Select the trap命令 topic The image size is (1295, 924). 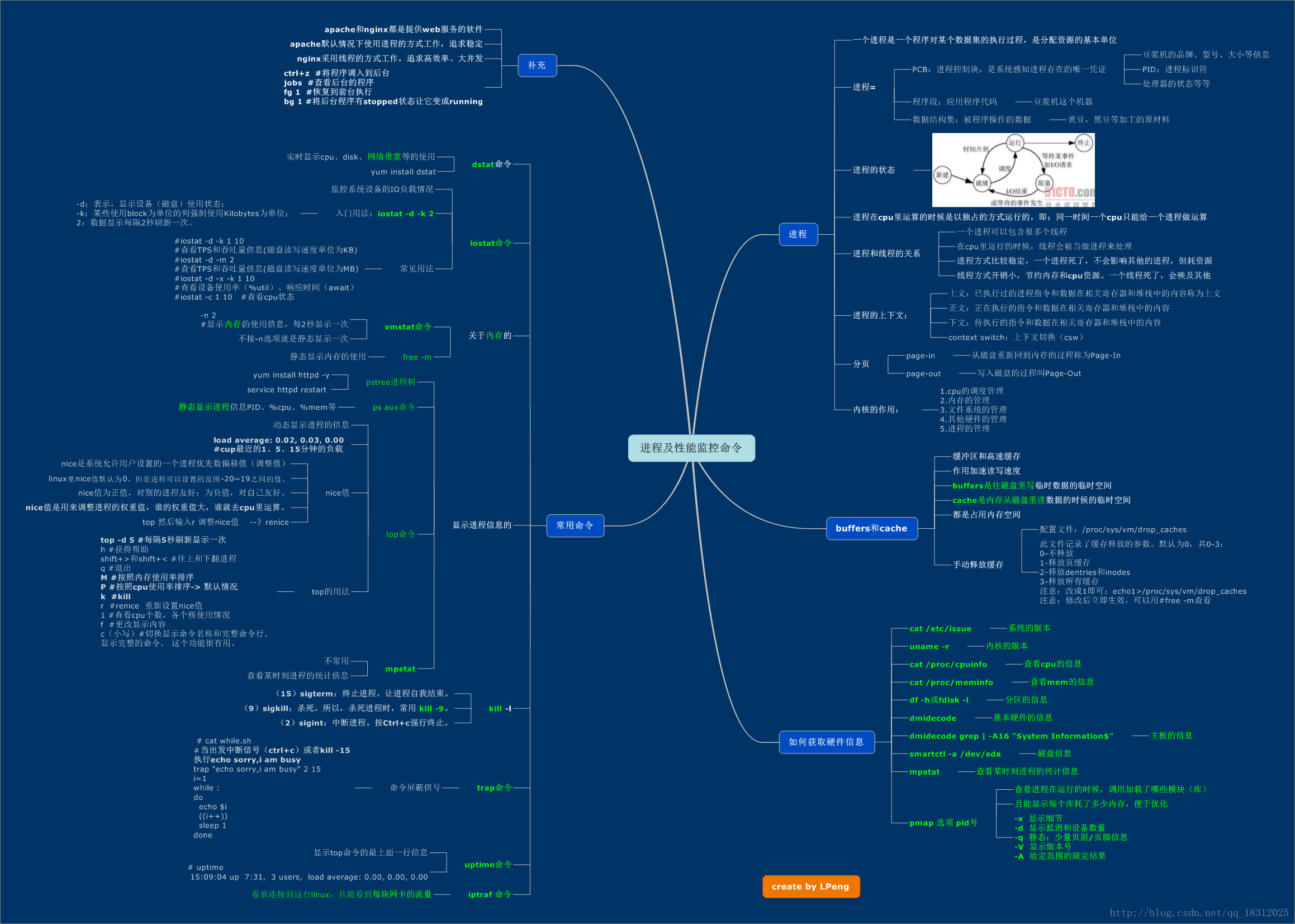pos(494,788)
